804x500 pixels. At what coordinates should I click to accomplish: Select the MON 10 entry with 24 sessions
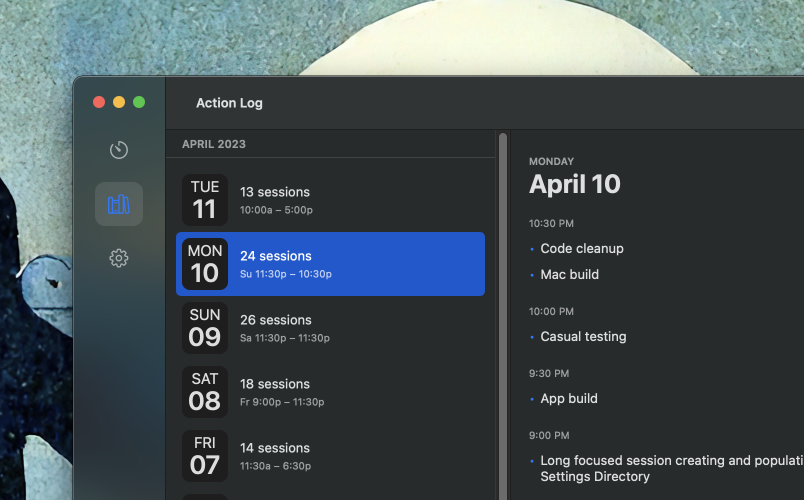pos(330,264)
